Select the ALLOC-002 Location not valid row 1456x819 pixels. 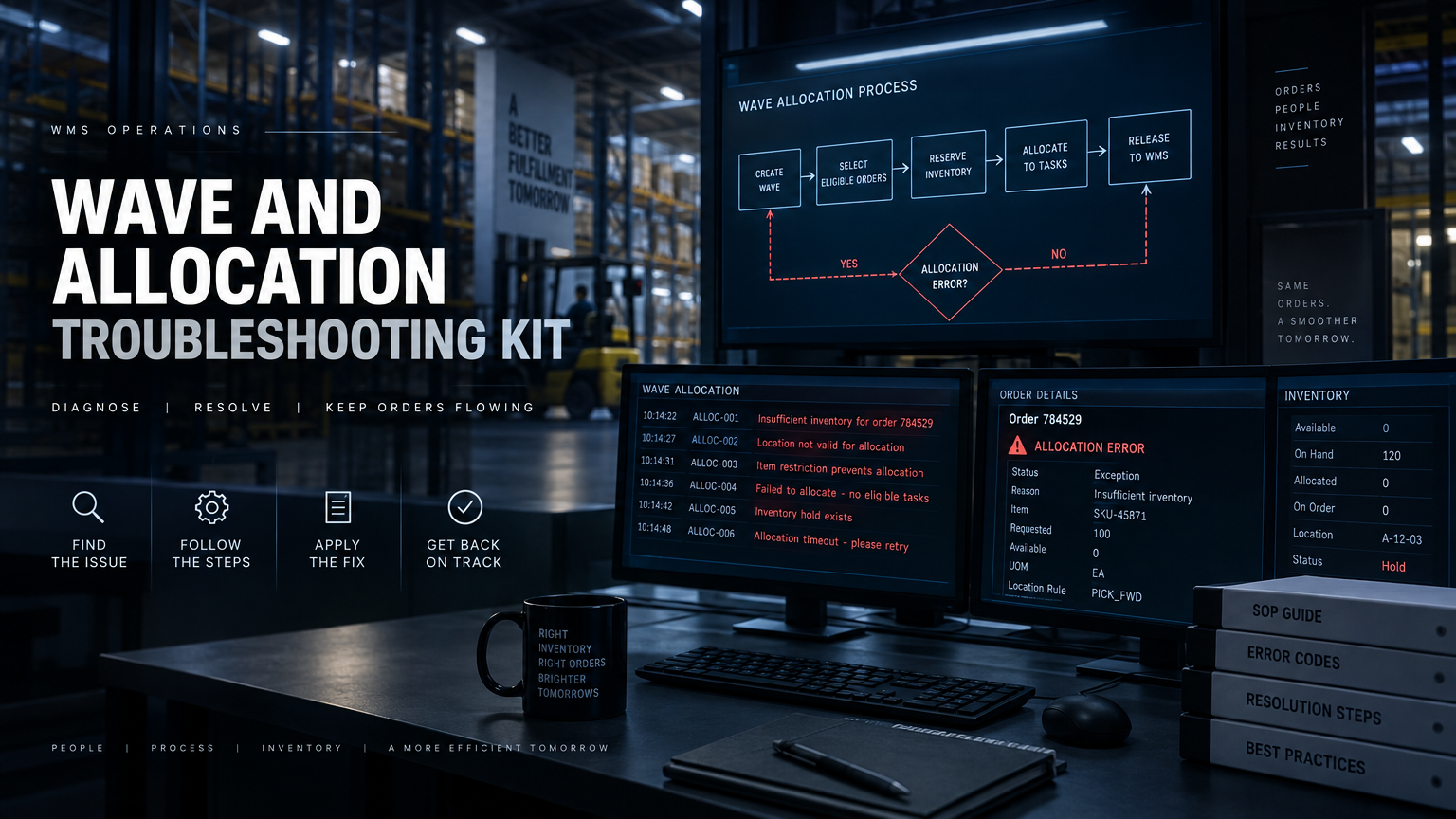pos(773,443)
